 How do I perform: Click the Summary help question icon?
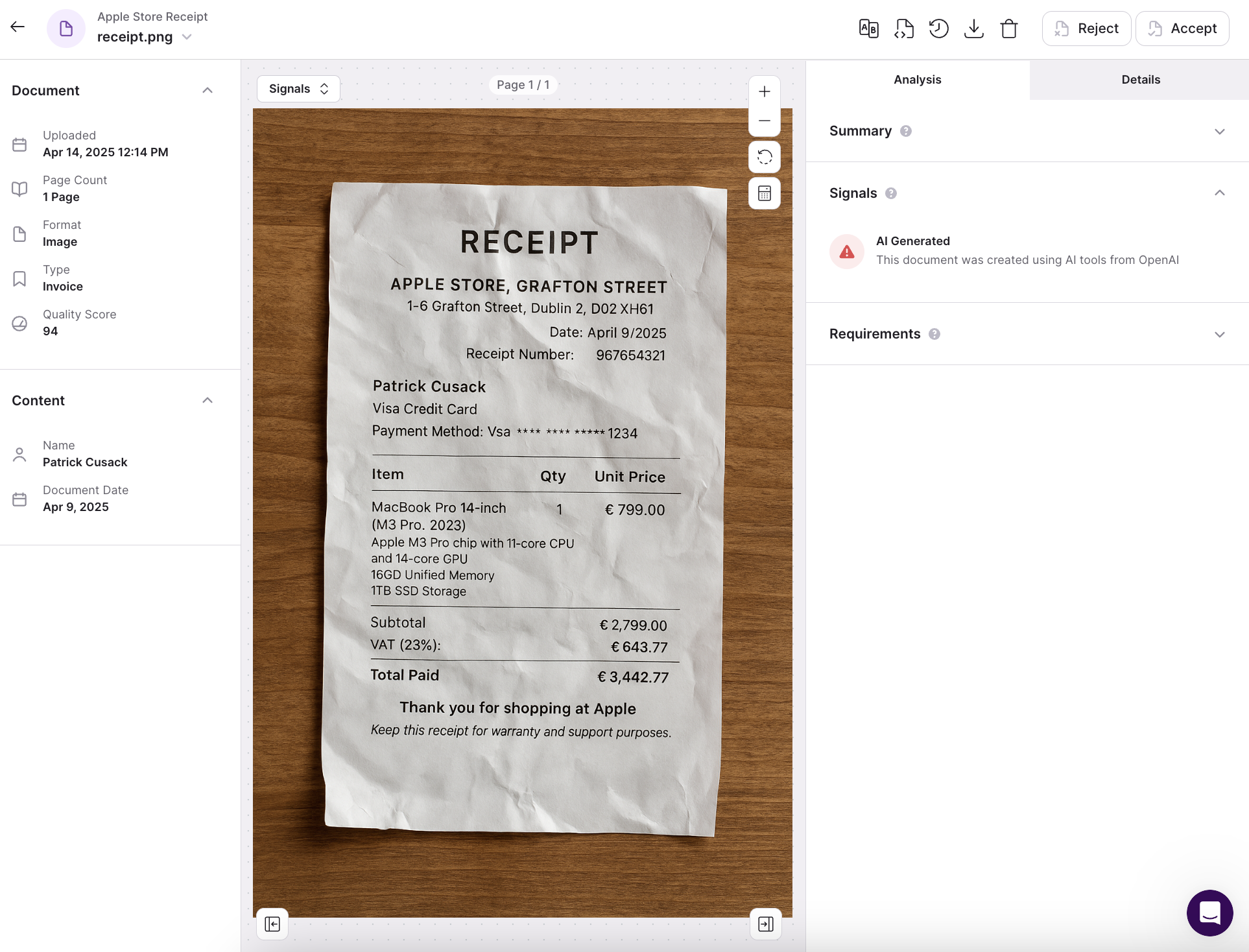pyautogui.click(x=906, y=131)
